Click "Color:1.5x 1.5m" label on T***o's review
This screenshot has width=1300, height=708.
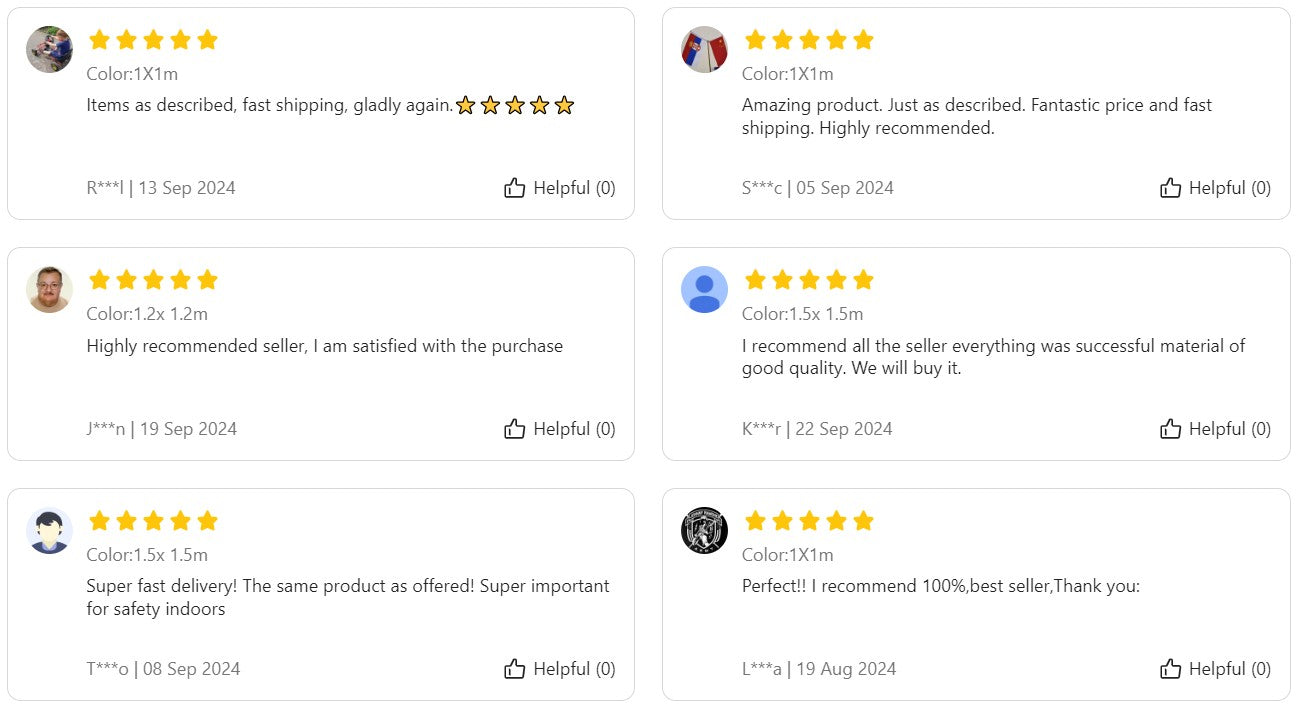click(147, 555)
